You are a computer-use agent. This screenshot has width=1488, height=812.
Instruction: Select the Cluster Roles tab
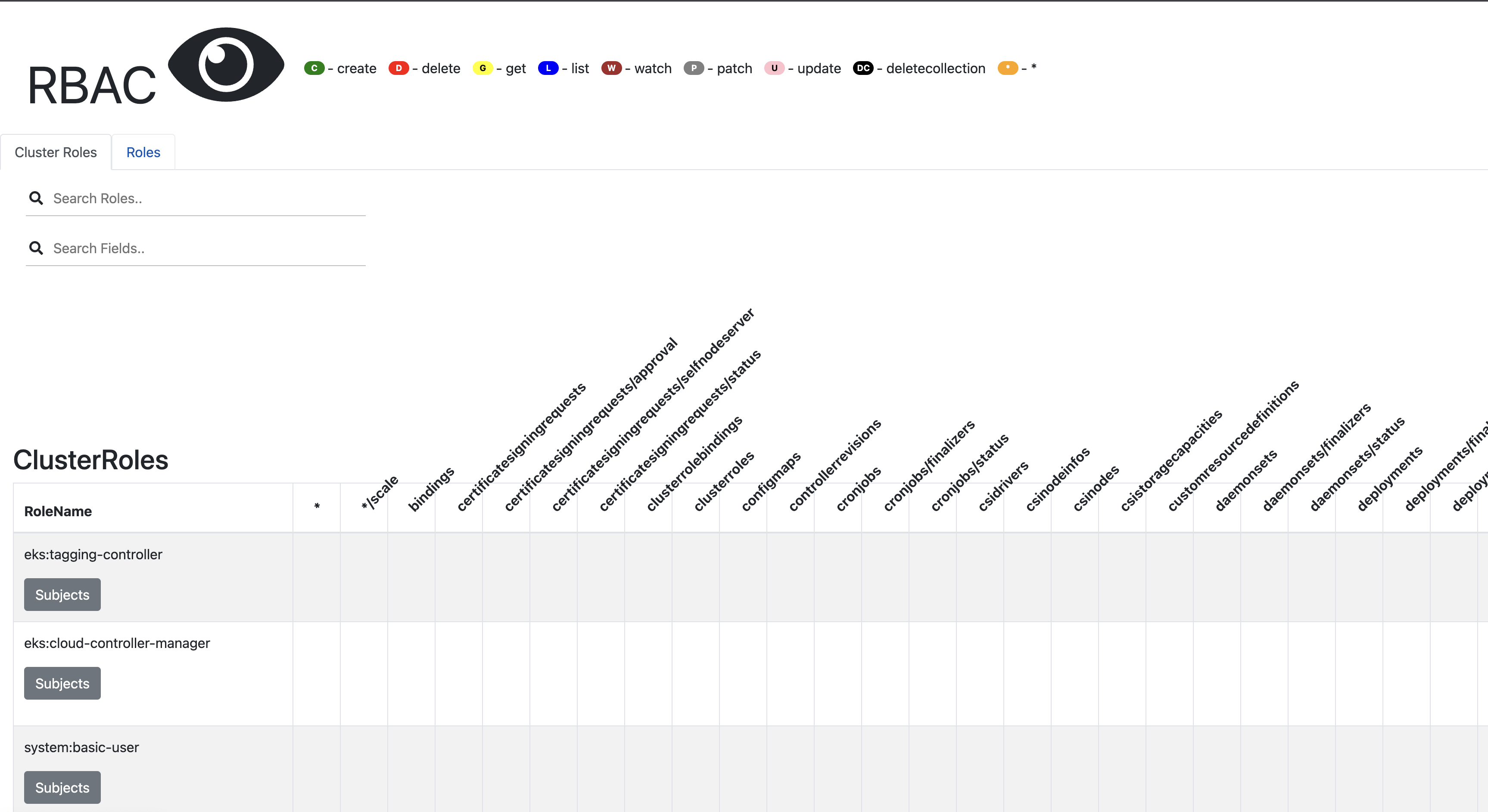pos(56,152)
